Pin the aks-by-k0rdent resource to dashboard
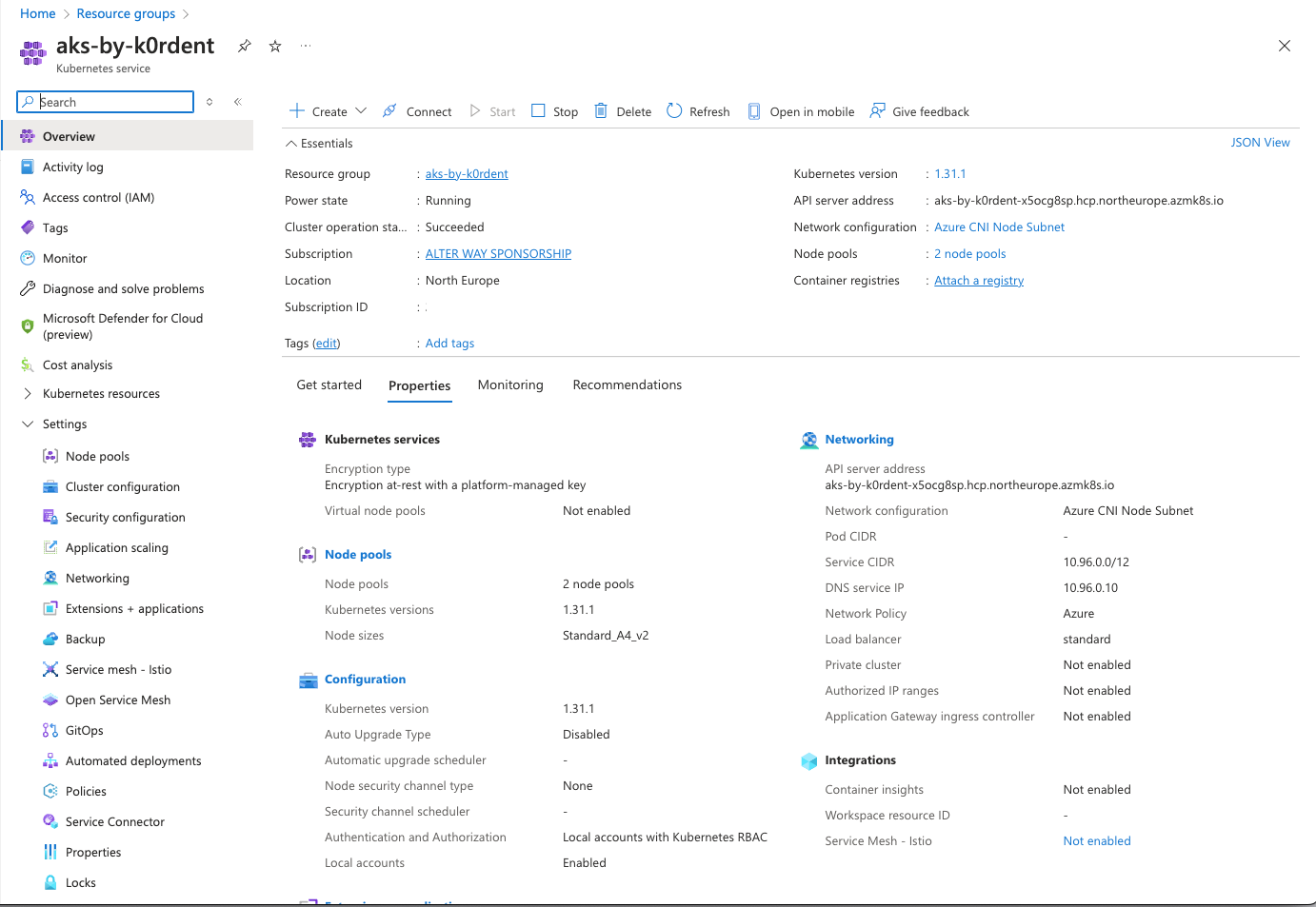This screenshot has height=907, width=1316. (245, 46)
